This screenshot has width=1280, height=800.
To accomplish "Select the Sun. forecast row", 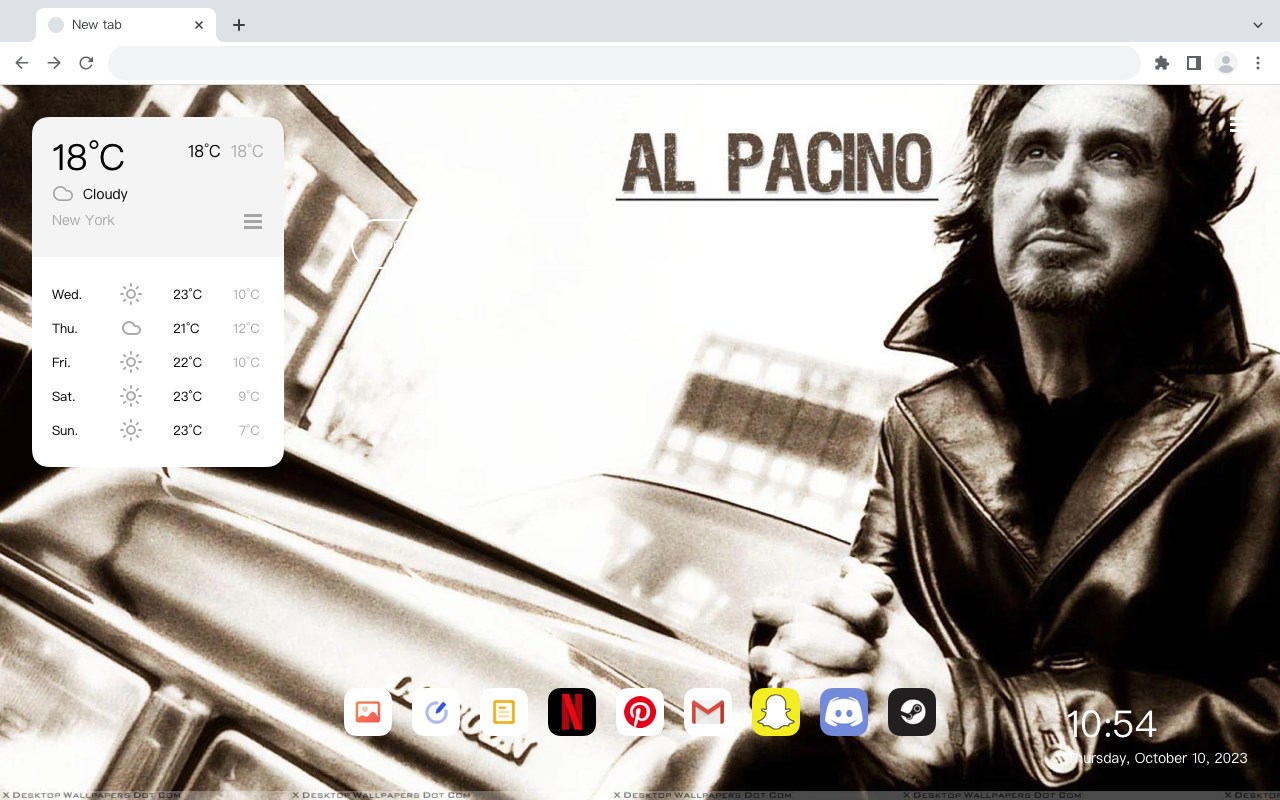I will 157,430.
